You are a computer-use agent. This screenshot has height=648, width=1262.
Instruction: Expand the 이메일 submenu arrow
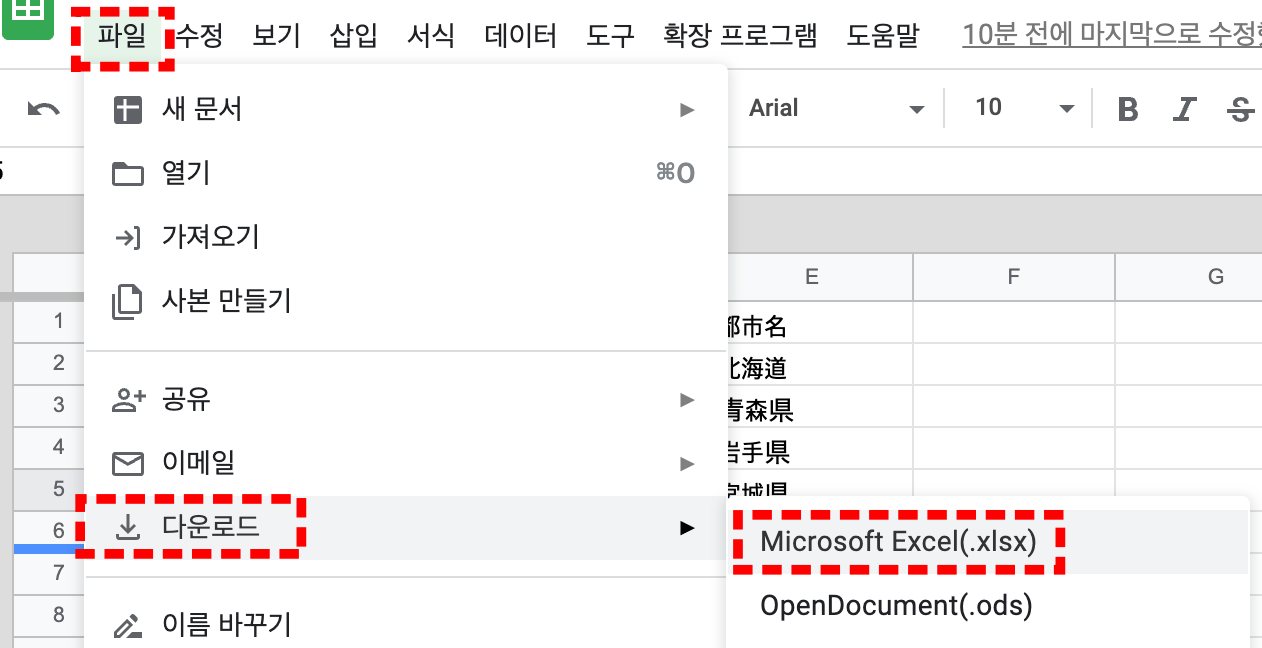pyautogui.click(x=687, y=464)
